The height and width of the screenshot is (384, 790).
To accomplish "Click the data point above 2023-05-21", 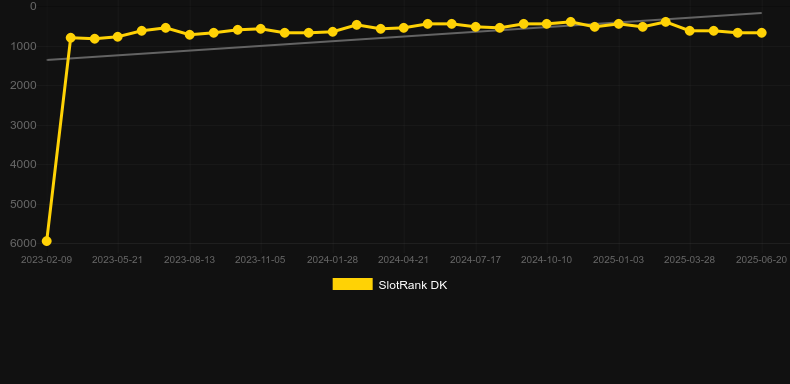I will point(118,37).
